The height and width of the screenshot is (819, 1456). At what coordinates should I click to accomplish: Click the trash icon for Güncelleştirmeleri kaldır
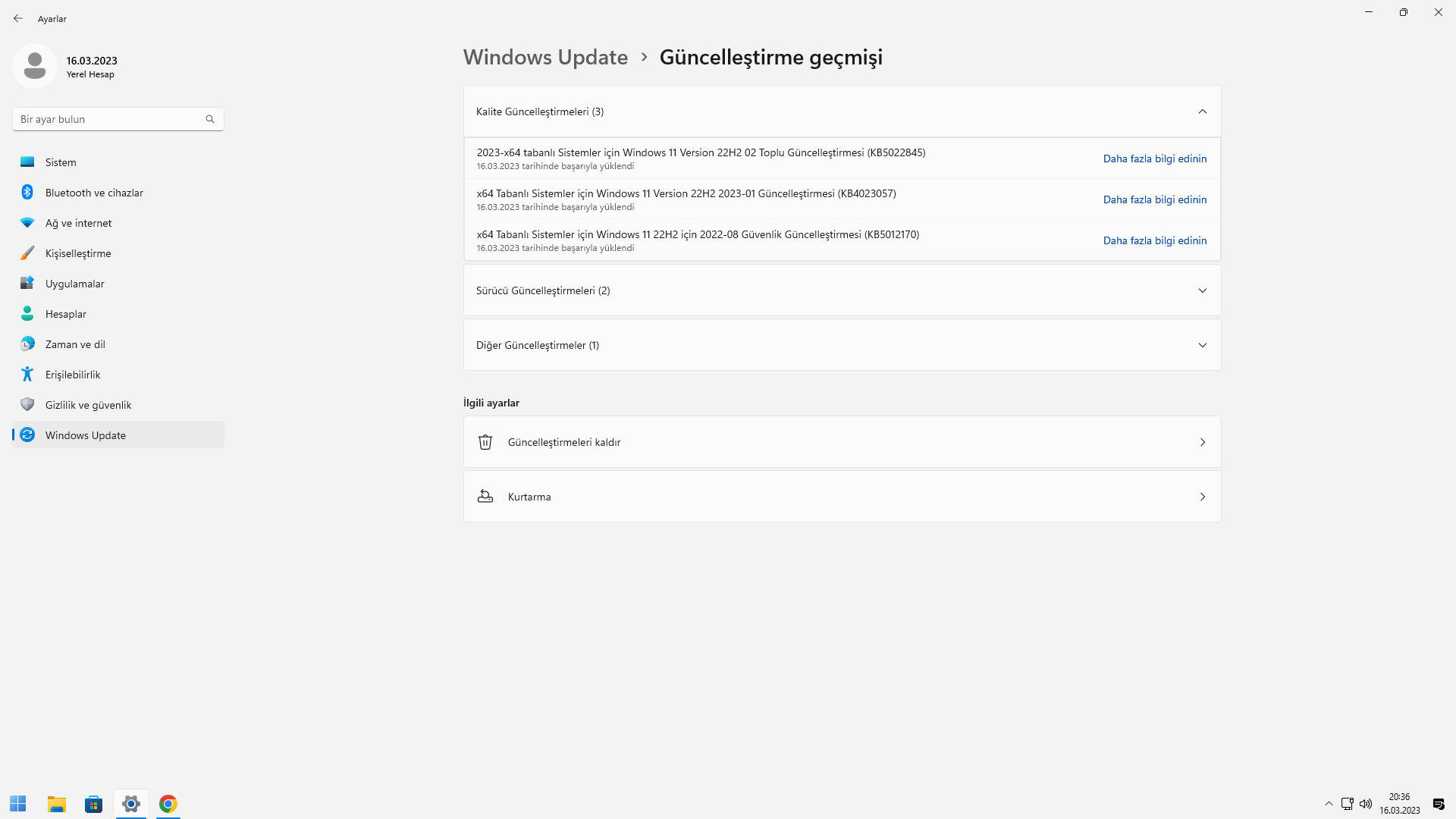coord(485,442)
